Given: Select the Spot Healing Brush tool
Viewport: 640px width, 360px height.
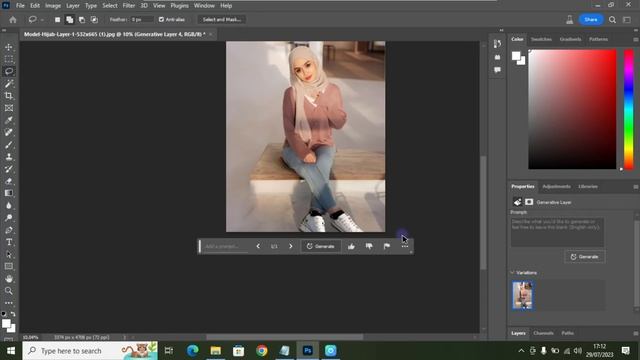Looking at the screenshot, I should (x=9, y=132).
